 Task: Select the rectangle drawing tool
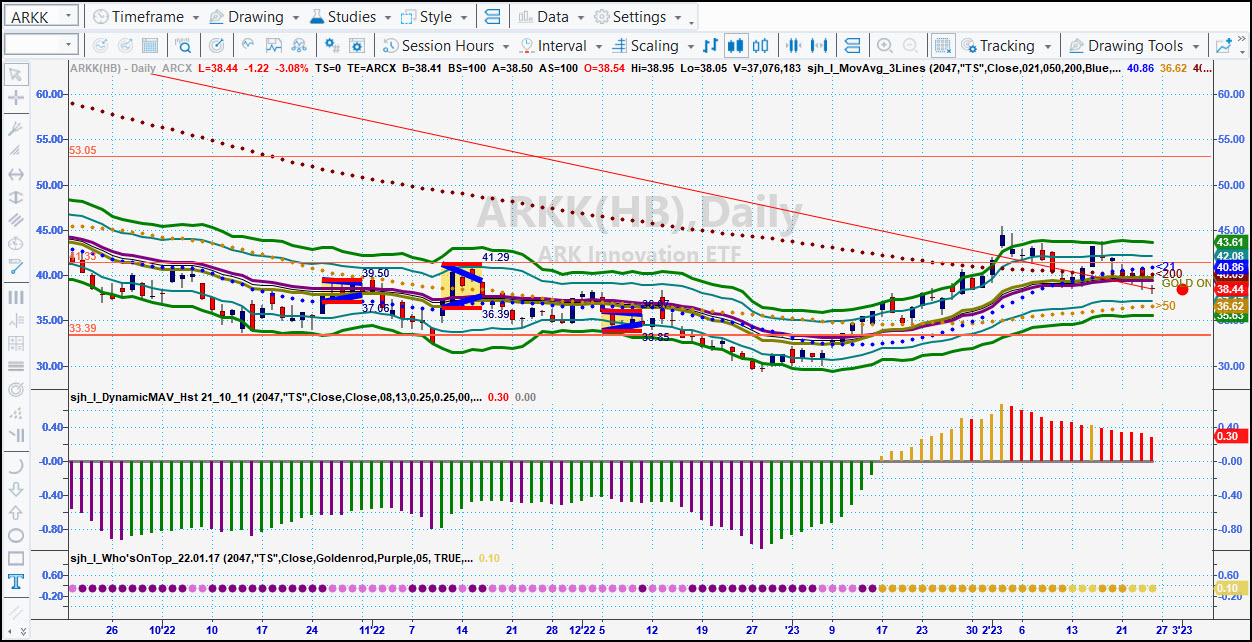[x=15, y=558]
